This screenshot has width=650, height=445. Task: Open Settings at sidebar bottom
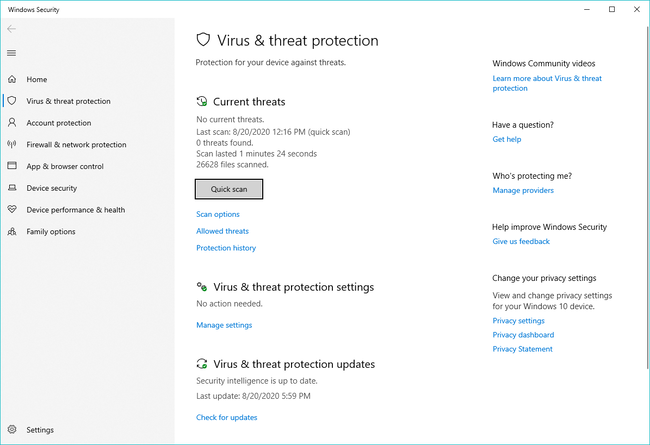tap(40, 430)
